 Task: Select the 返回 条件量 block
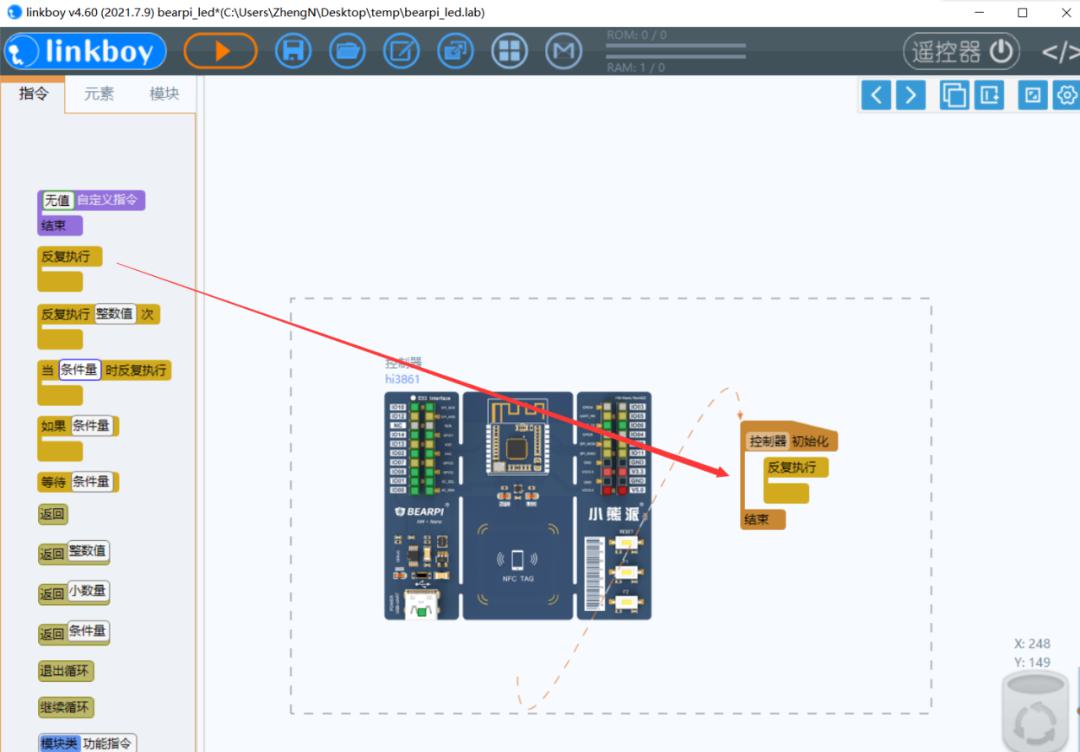74,632
